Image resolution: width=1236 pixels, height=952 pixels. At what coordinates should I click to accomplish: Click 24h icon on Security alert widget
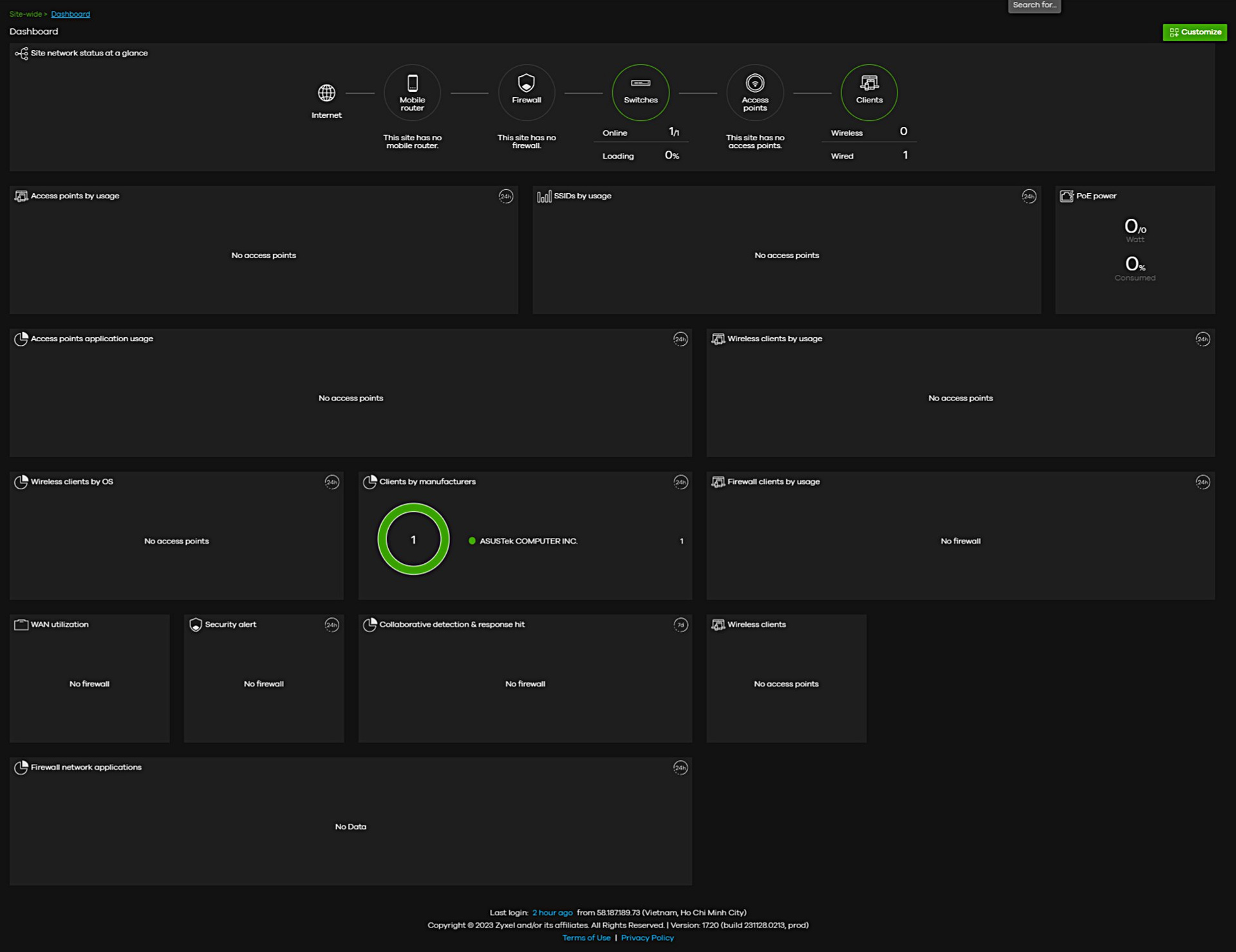(332, 625)
